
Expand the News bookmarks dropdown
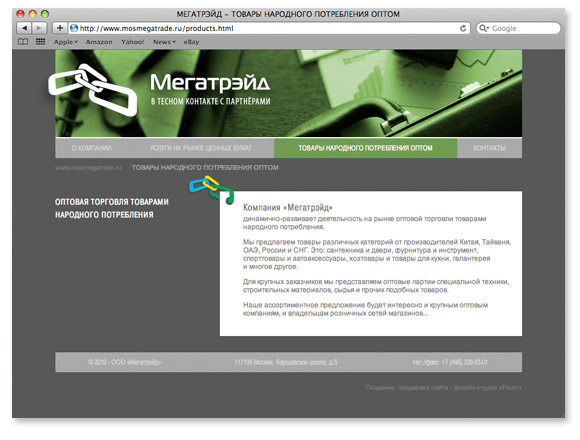click(164, 42)
